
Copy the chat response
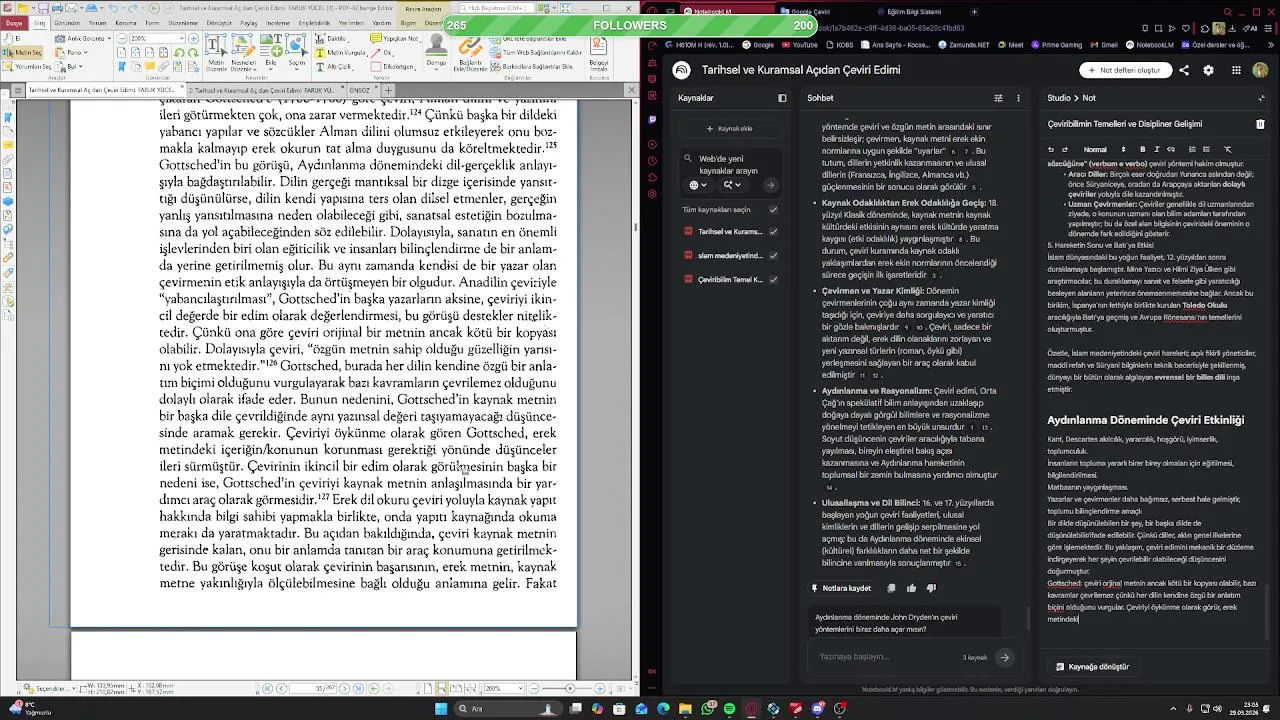pos(891,588)
